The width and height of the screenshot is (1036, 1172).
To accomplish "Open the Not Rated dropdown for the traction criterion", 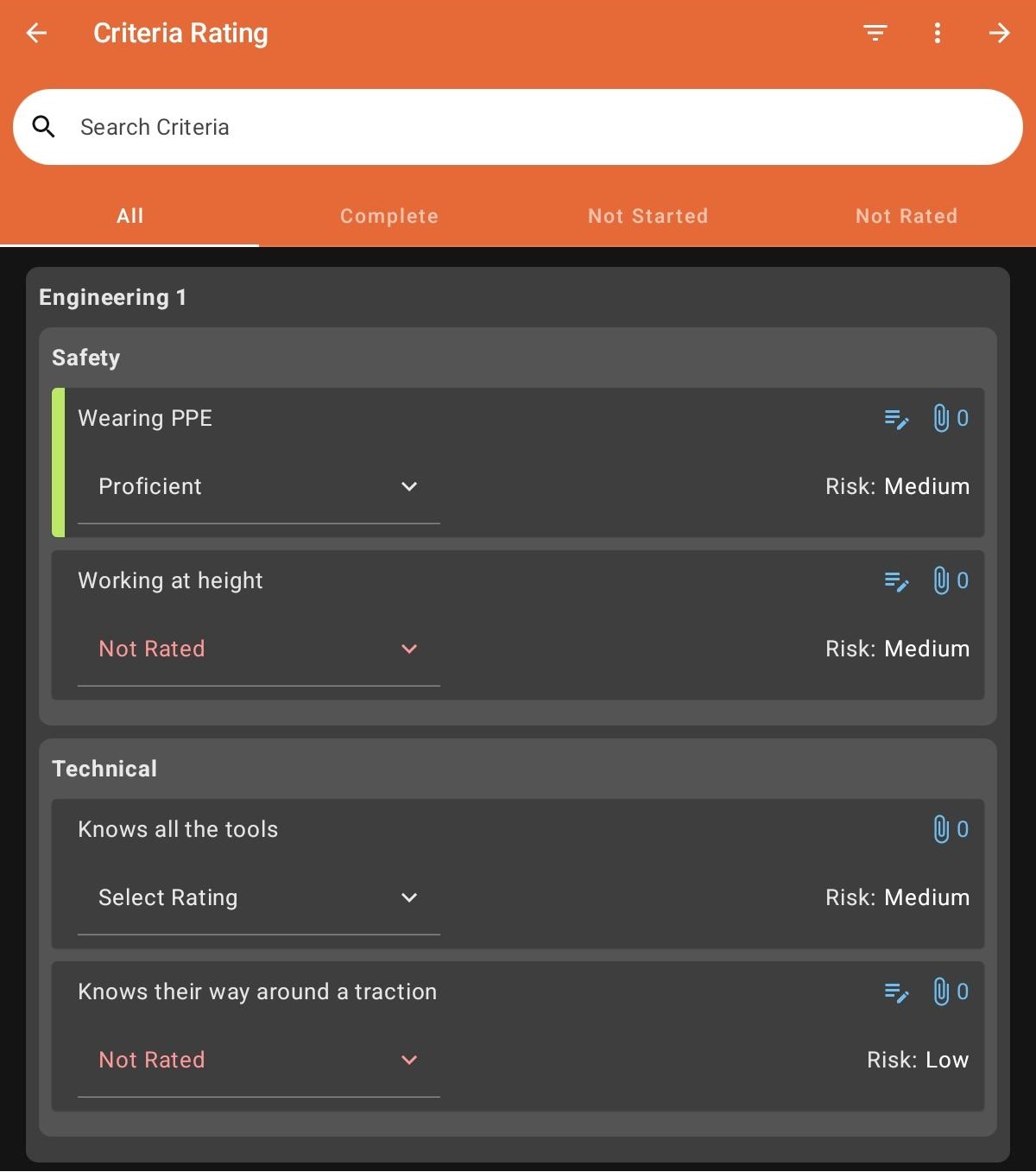I will 259,1061.
